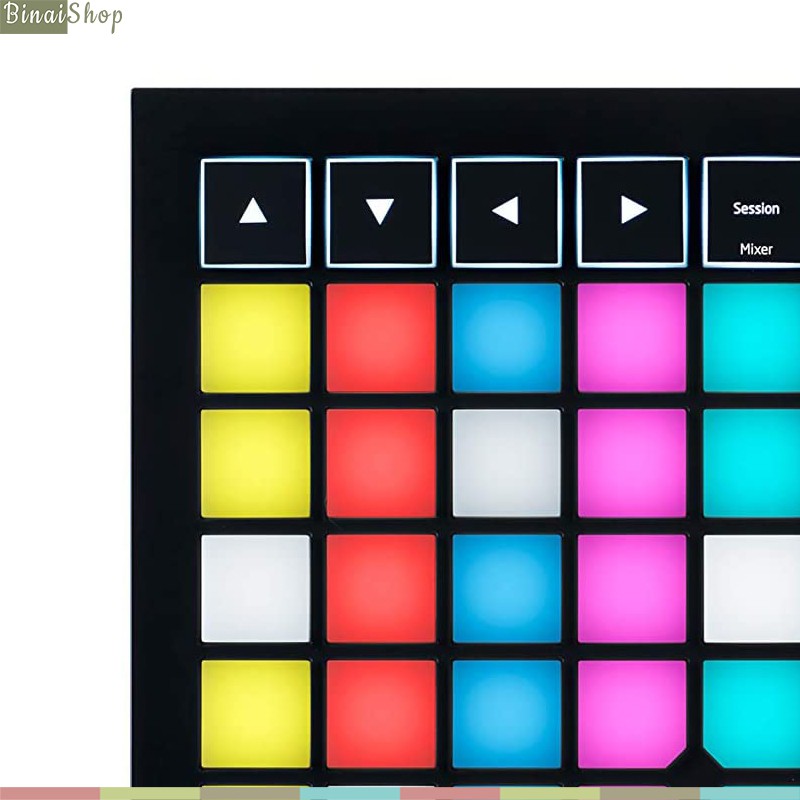This screenshot has height=800, width=800.
Task: Trigger the yellow pad in second row
Action: pos(256,463)
